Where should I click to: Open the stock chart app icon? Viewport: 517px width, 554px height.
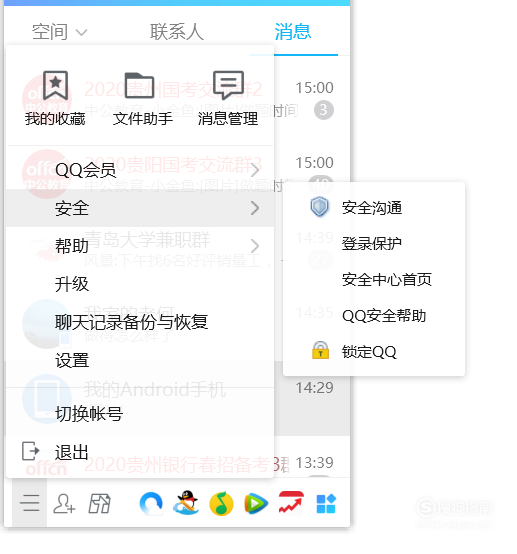[291, 503]
